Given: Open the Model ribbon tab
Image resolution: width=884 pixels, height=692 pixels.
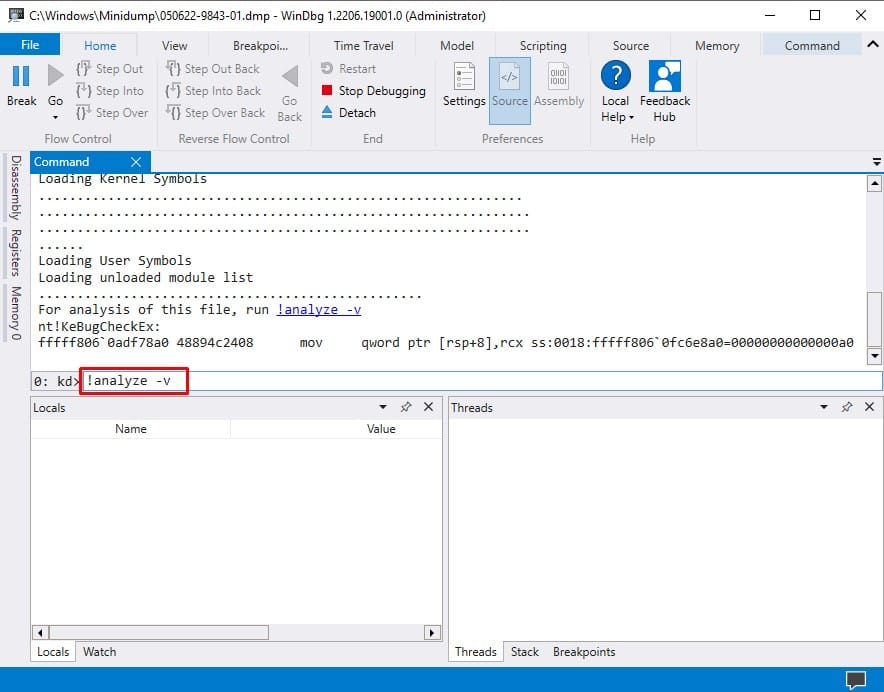Looking at the screenshot, I should pos(457,46).
